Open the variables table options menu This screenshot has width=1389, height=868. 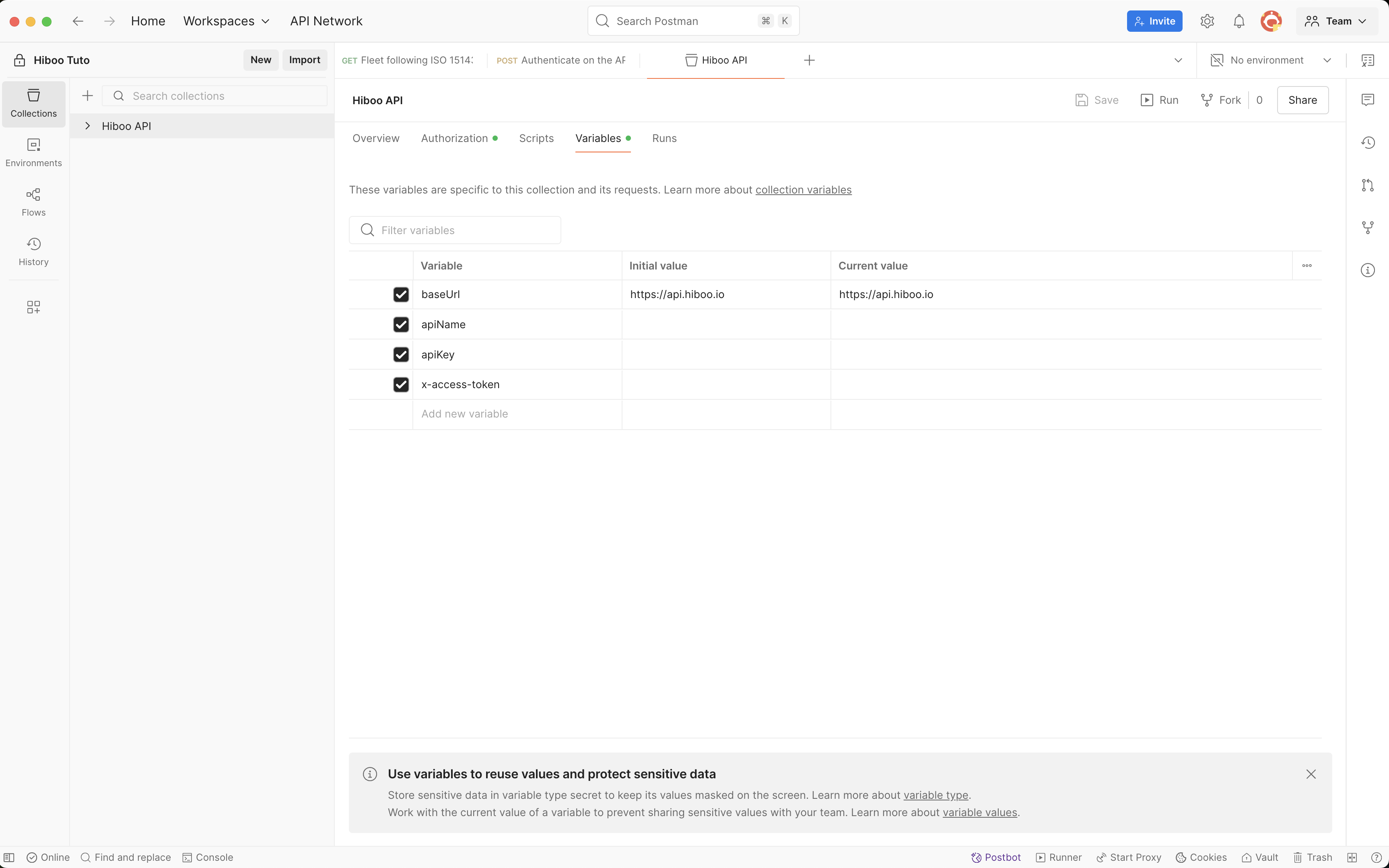coord(1307,266)
